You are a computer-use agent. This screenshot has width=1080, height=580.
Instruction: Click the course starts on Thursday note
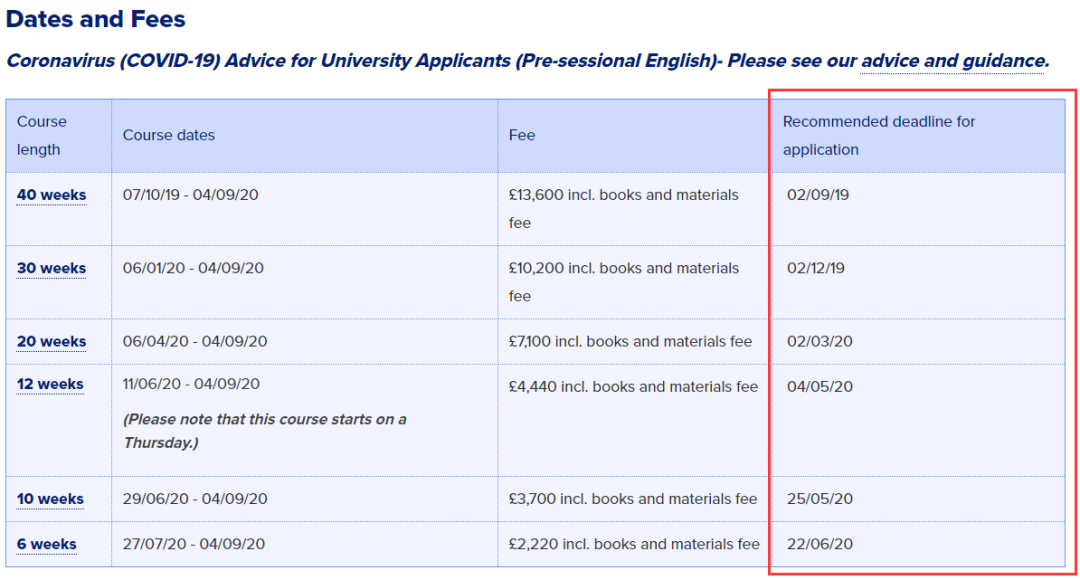coord(265,431)
